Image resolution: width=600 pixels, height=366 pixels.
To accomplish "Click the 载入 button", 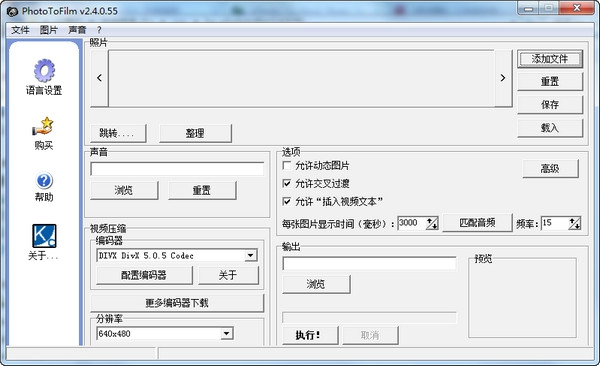I will [550, 128].
